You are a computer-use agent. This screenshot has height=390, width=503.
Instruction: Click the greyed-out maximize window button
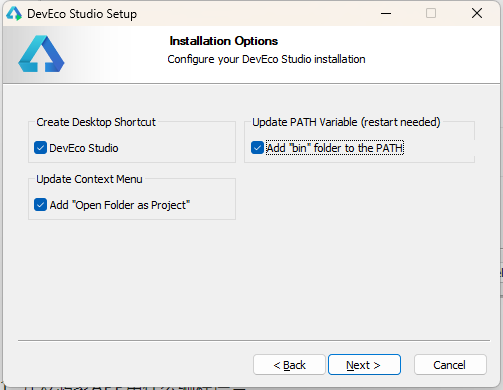(x=431, y=14)
